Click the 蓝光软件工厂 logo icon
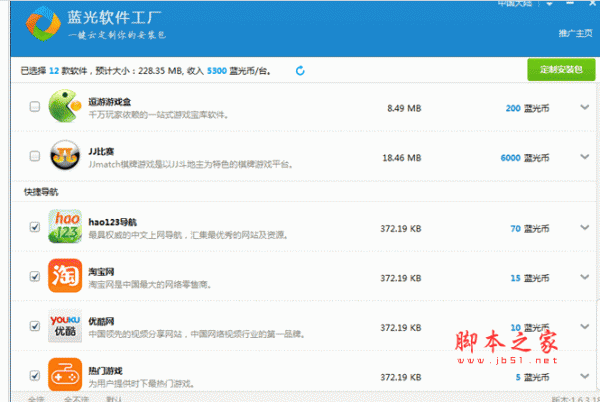The width and height of the screenshot is (600, 402). [43, 24]
